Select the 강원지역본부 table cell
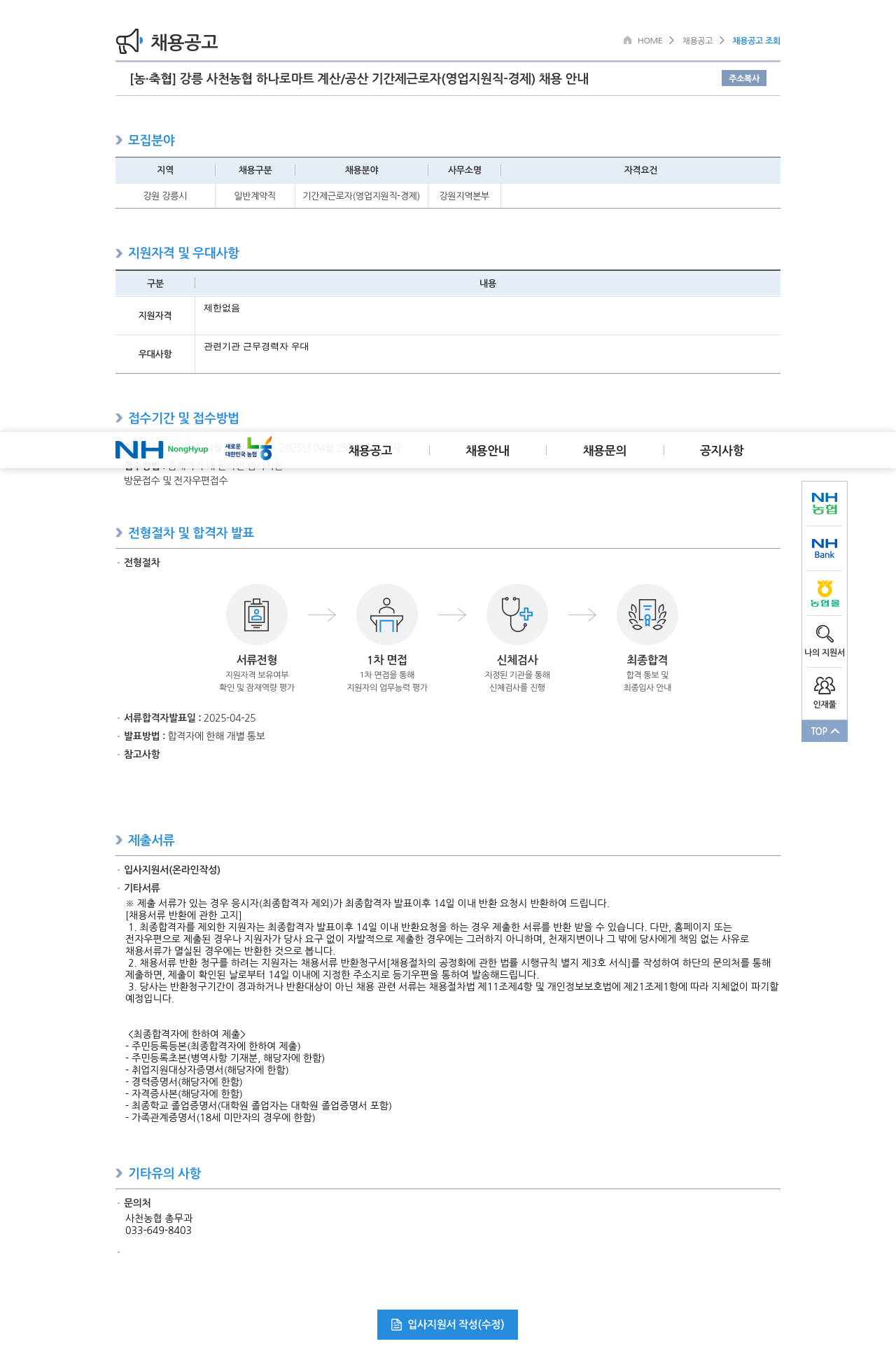The height and width of the screenshot is (1367, 896). point(464,196)
